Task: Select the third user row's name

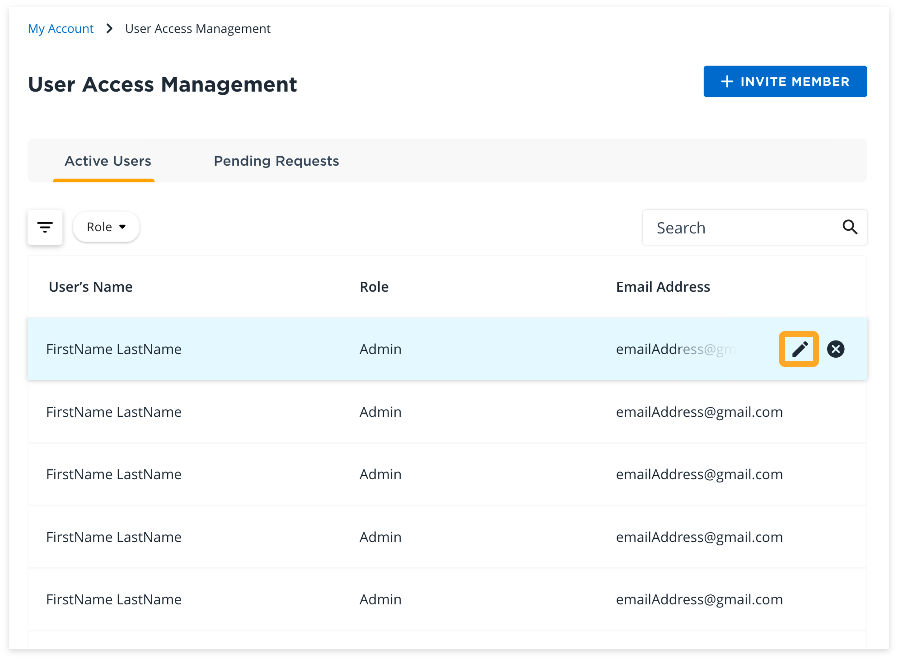Action: tap(114, 474)
